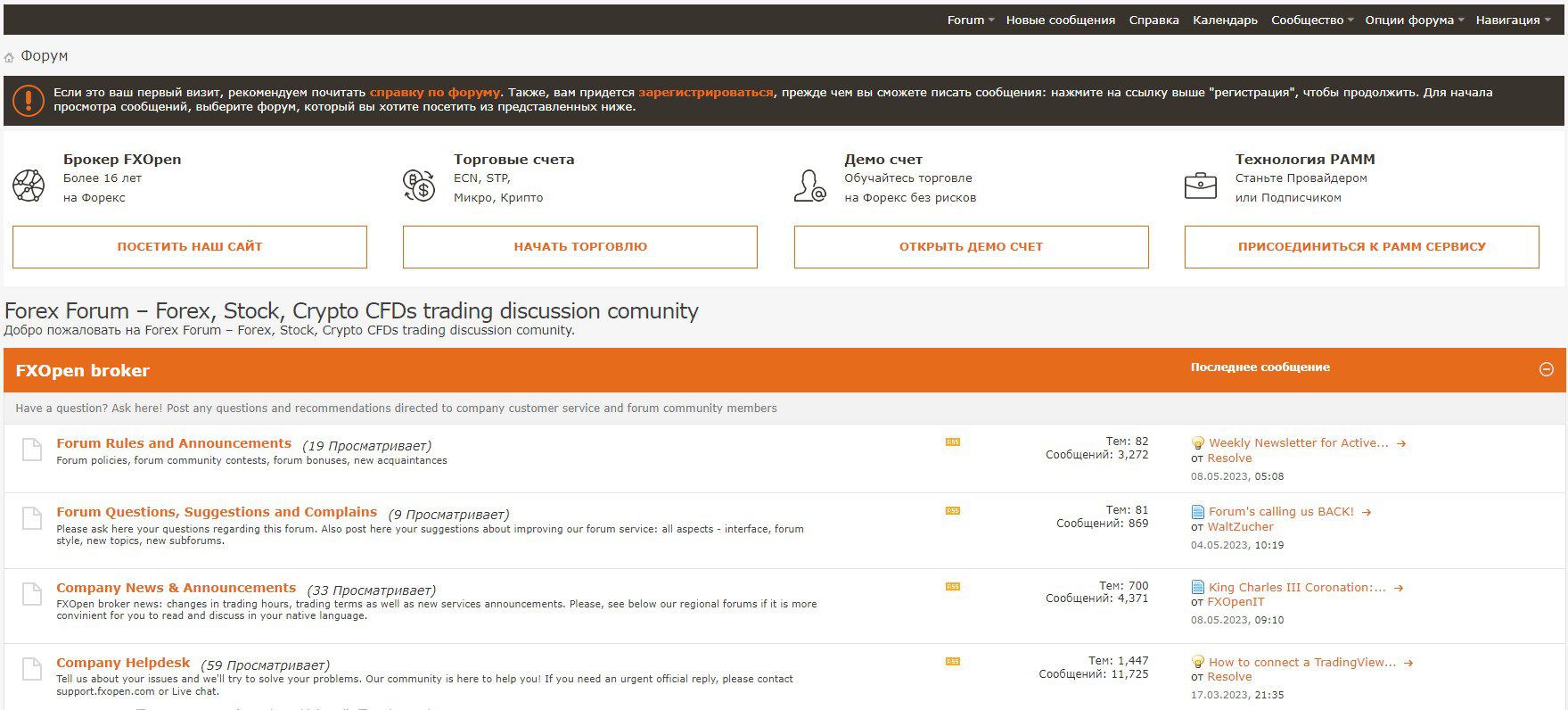Open Новые сообщения in top menu

click(x=1061, y=20)
